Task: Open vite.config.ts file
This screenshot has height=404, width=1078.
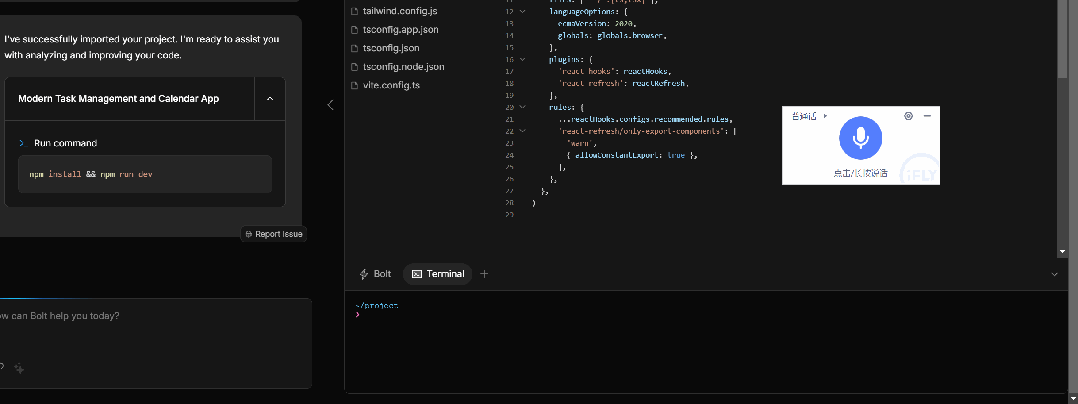Action: pos(391,85)
